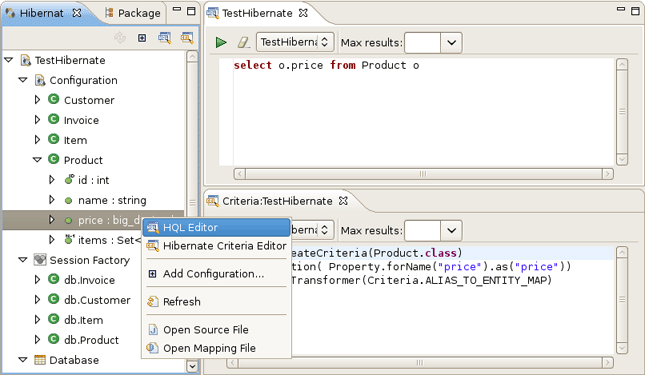Click the Product class icon in Configuration
Viewport: 645px width, 375px height.
[53, 159]
